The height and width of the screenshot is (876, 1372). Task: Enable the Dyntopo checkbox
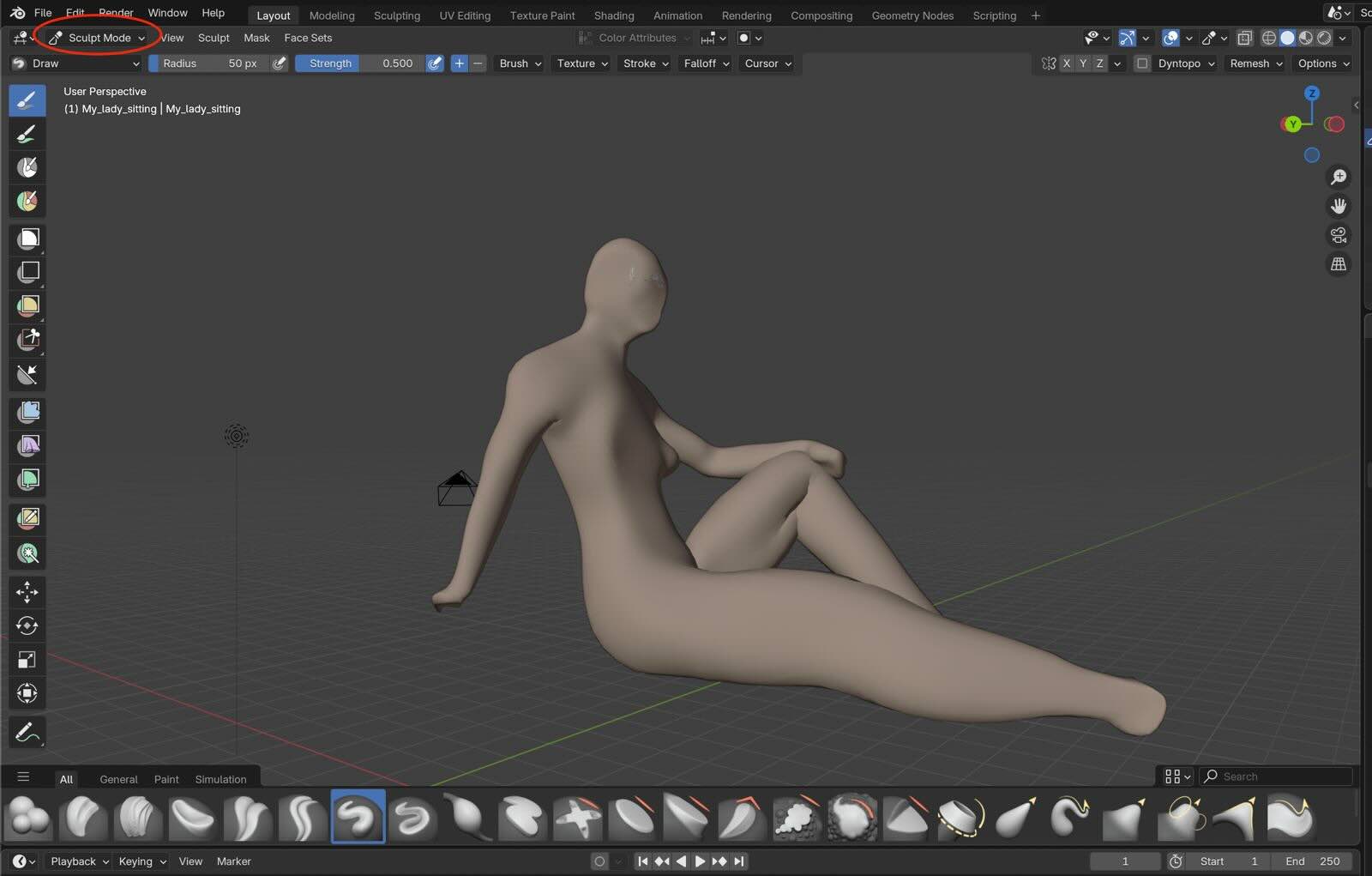(x=1142, y=63)
